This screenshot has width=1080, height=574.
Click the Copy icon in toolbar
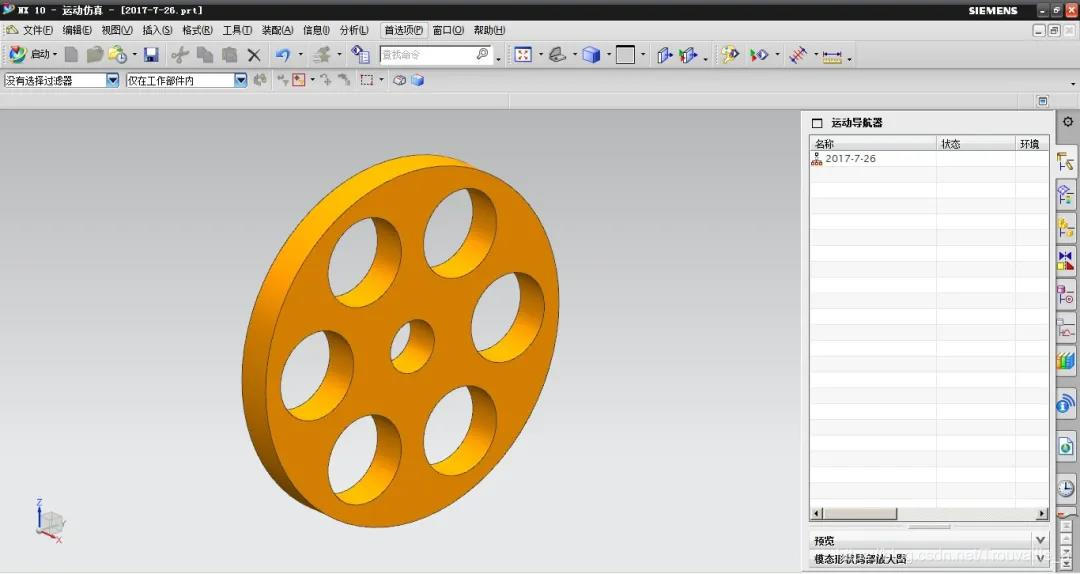pyautogui.click(x=205, y=54)
